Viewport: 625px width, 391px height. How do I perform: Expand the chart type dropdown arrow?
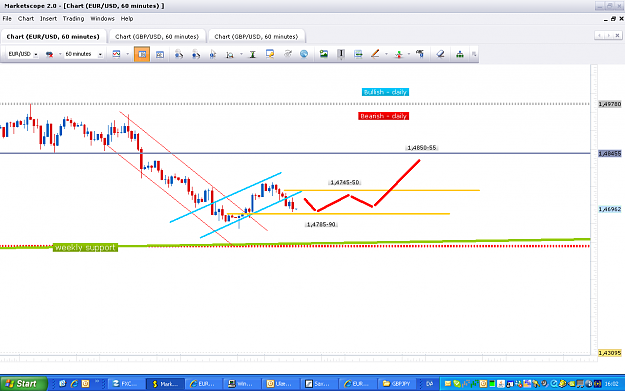(128, 54)
